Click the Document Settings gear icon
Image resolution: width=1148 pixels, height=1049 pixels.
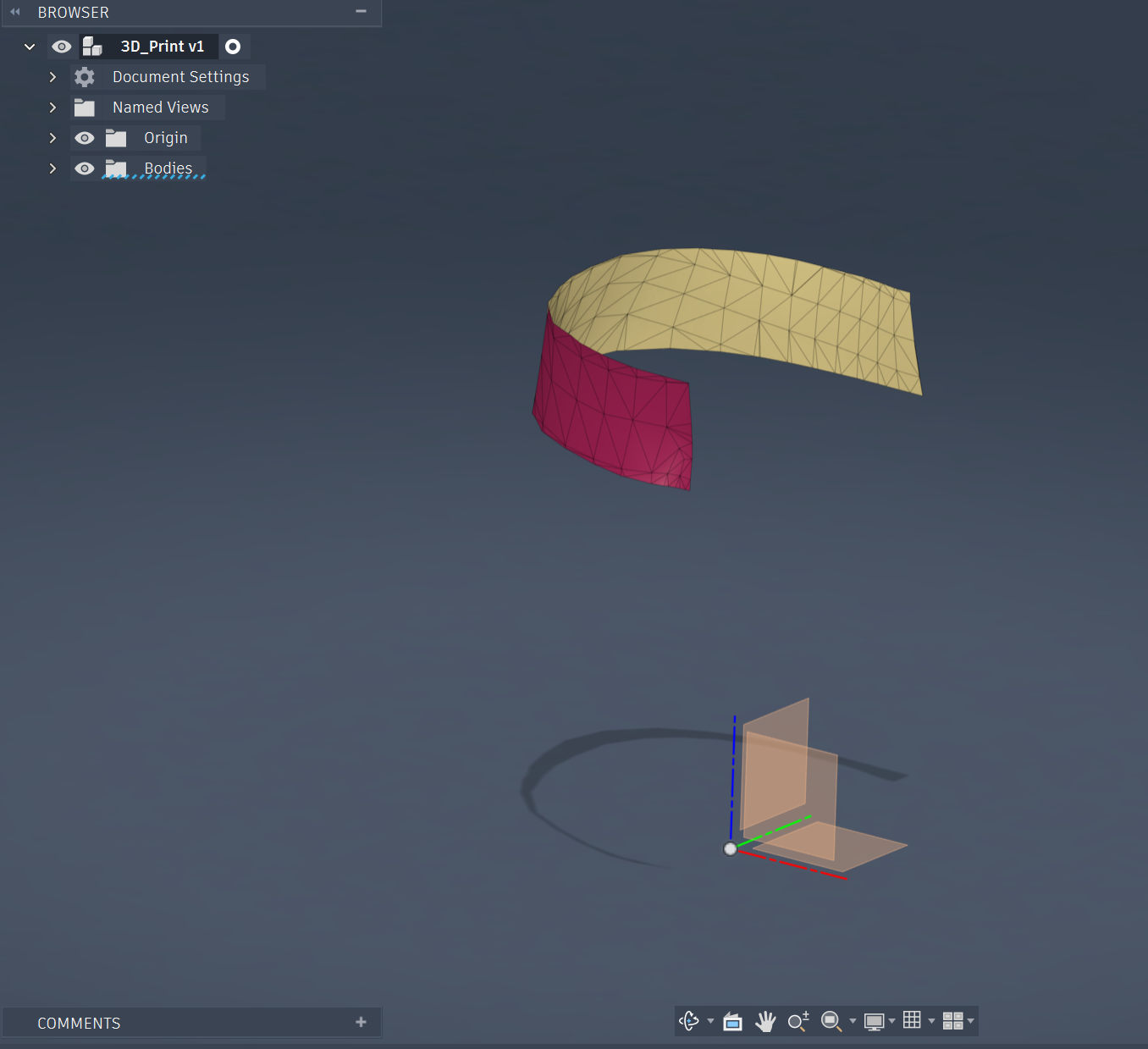[85, 77]
